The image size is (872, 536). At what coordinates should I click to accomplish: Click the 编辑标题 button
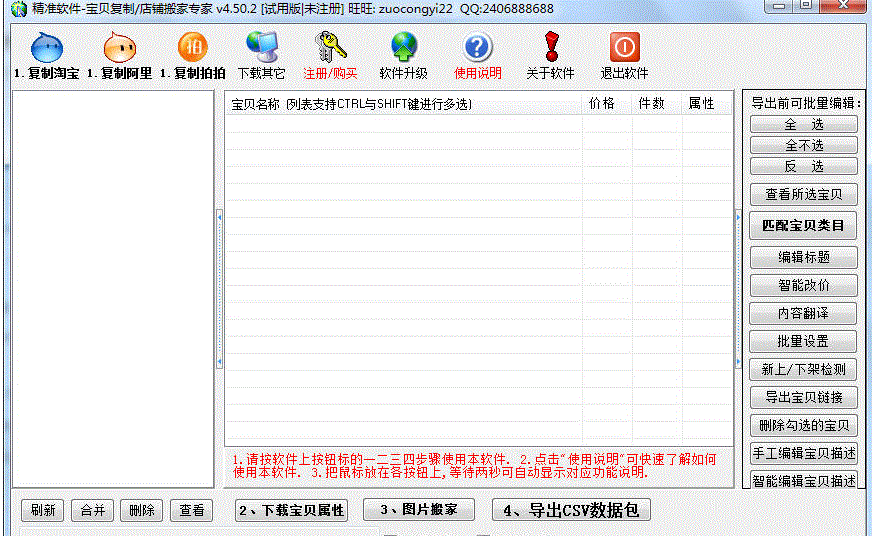point(804,257)
